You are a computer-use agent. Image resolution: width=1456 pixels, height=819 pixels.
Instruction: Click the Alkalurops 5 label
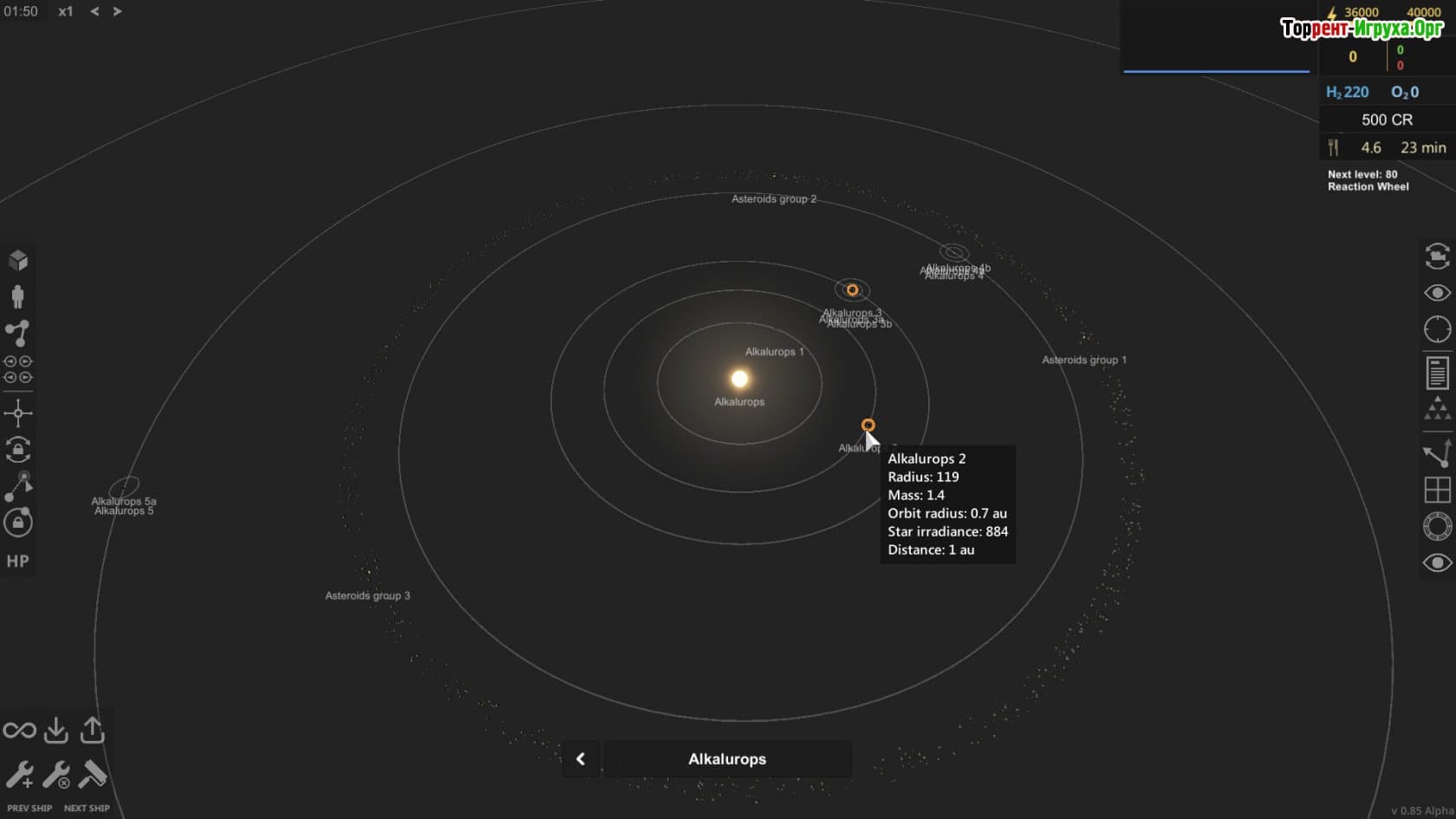[x=124, y=511]
